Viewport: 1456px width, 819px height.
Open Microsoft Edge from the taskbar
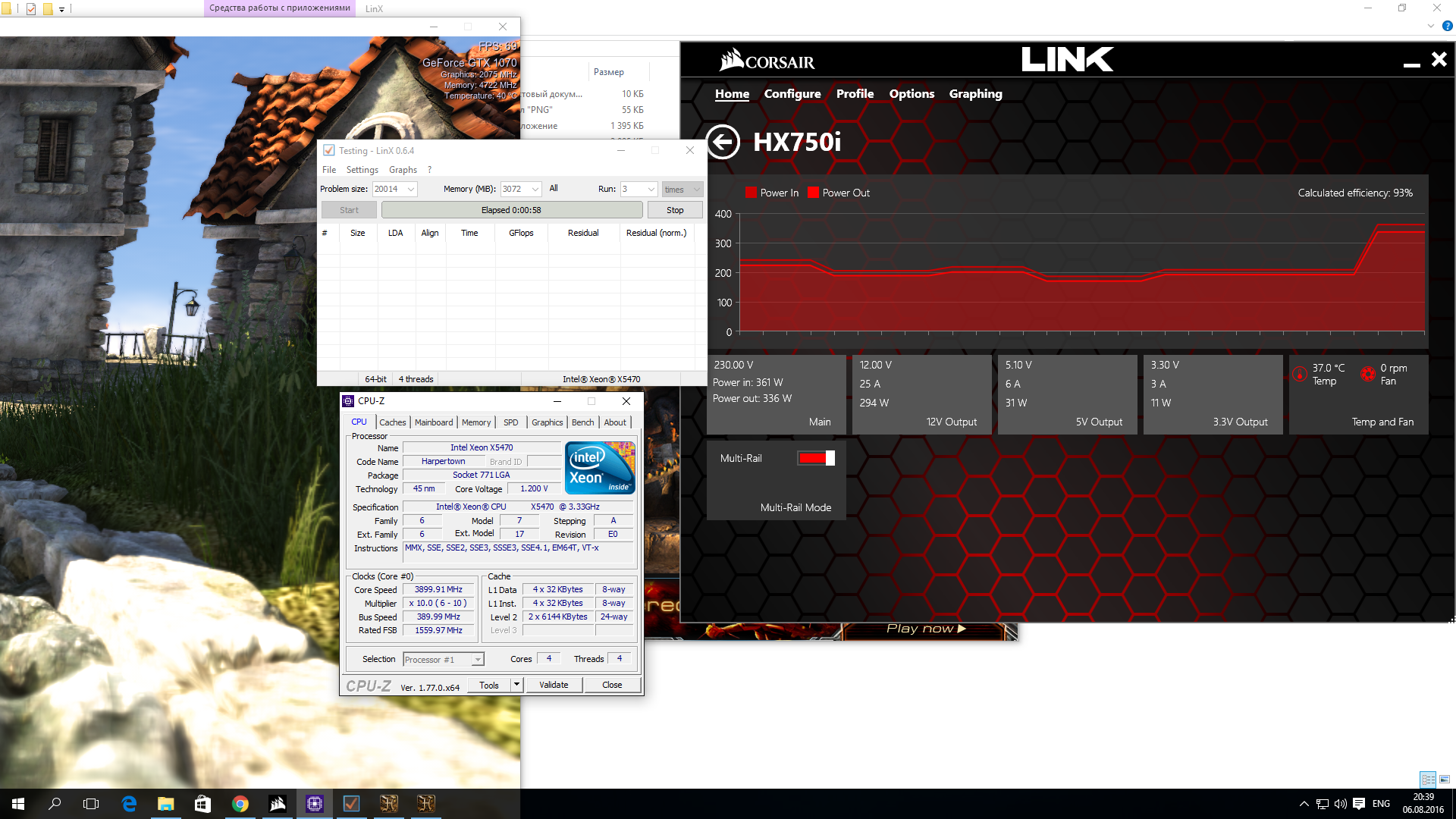[x=129, y=804]
